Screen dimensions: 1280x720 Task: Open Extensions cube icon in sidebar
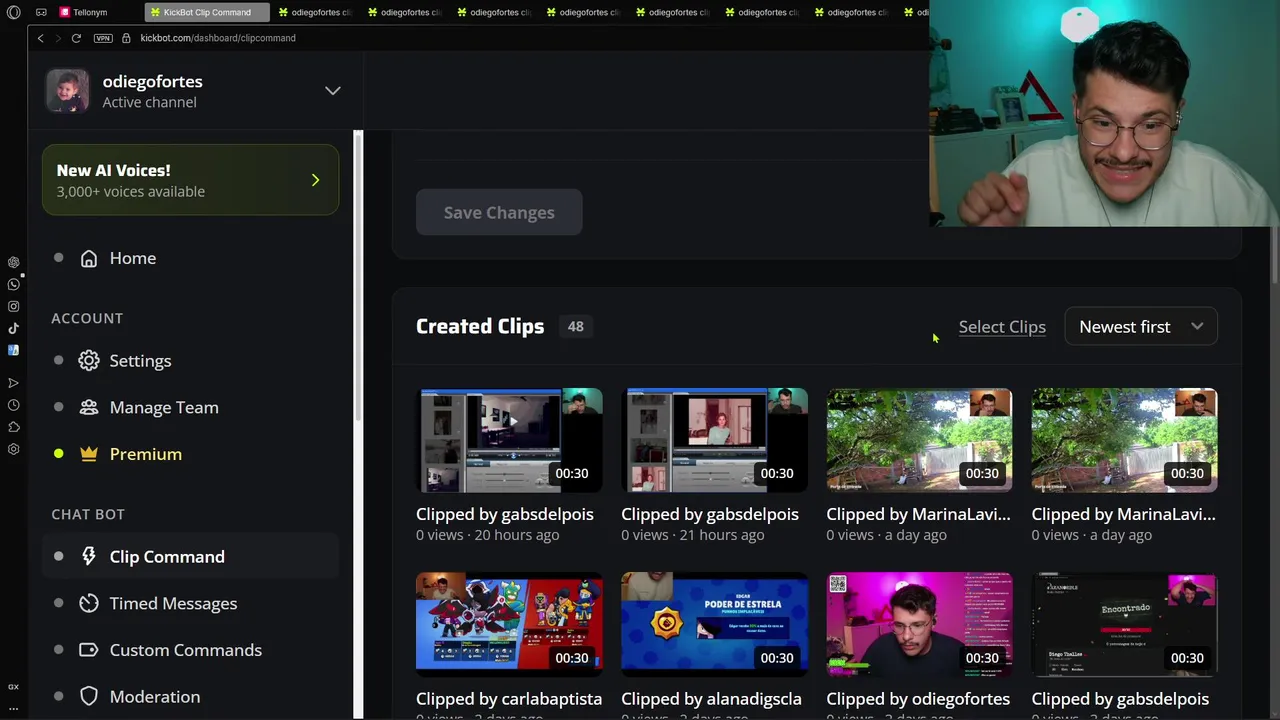(13, 427)
